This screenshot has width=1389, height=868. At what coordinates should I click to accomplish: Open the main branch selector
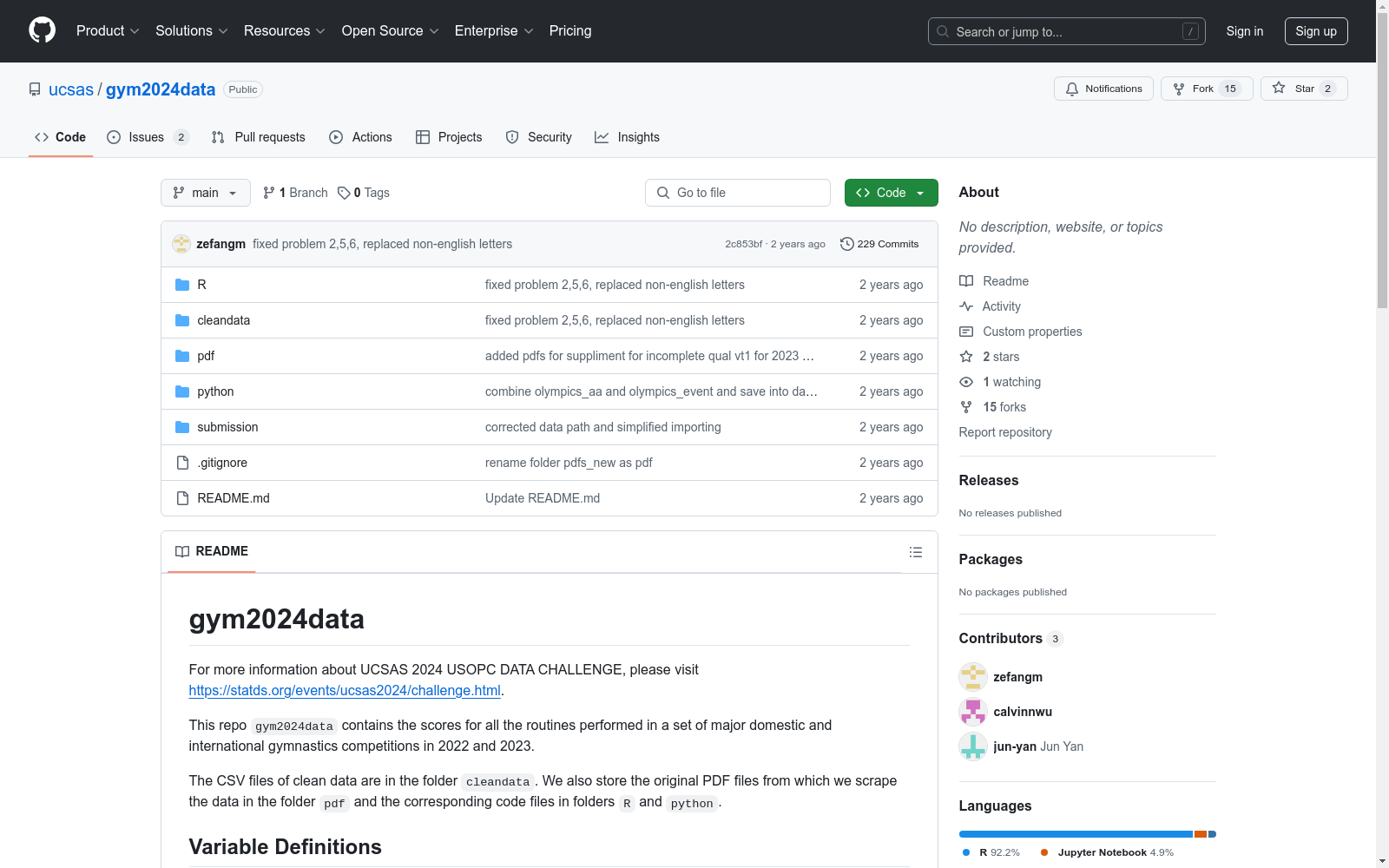(206, 193)
